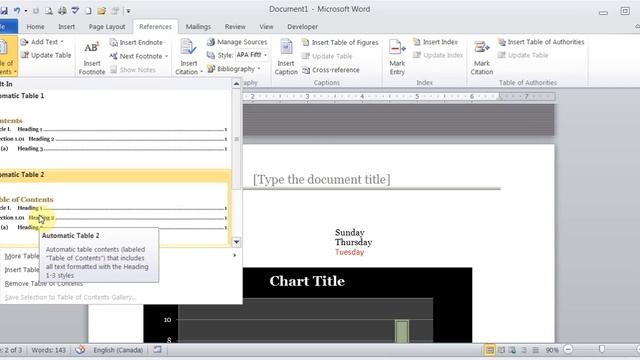Select Draft view button
Screen dimensions: 640x360
[536, 350]
